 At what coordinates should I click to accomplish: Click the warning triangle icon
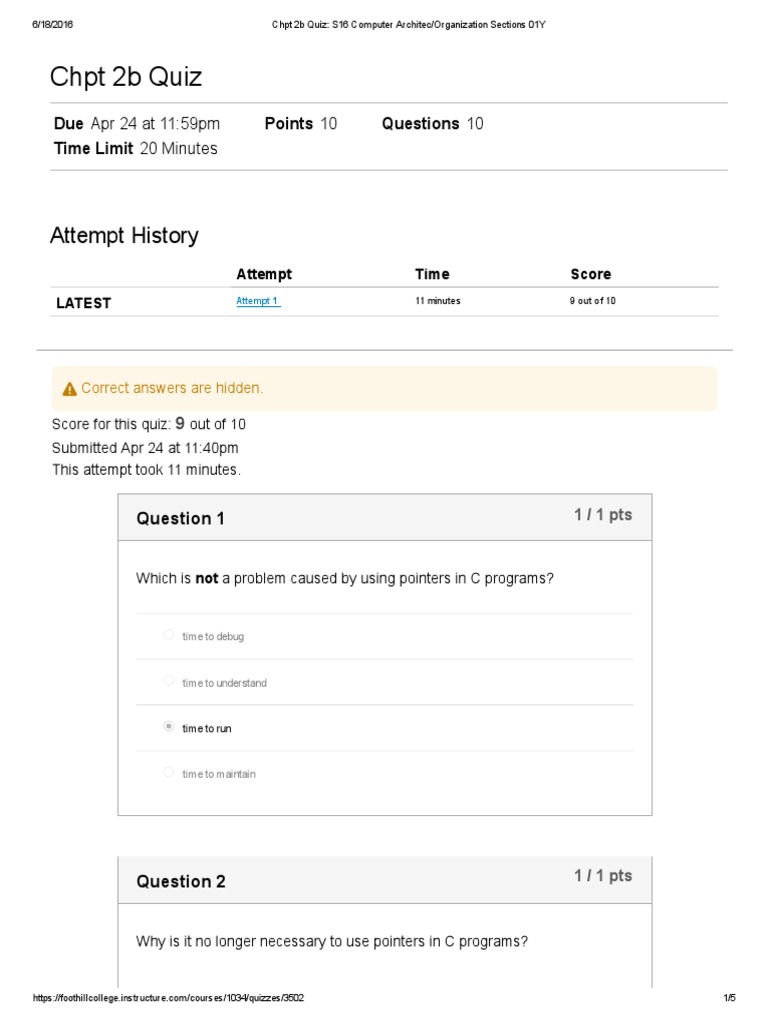[69, 389]
